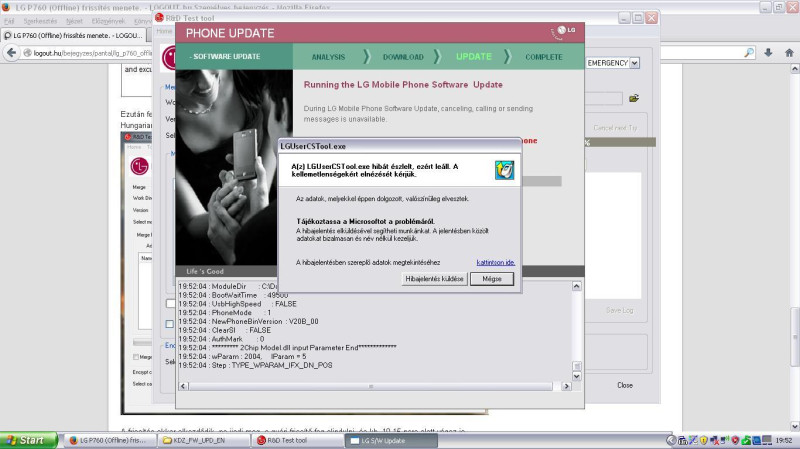Click the LG logo in Phone Update header
This screenshot has width=800, height=449.
point(564,32)
